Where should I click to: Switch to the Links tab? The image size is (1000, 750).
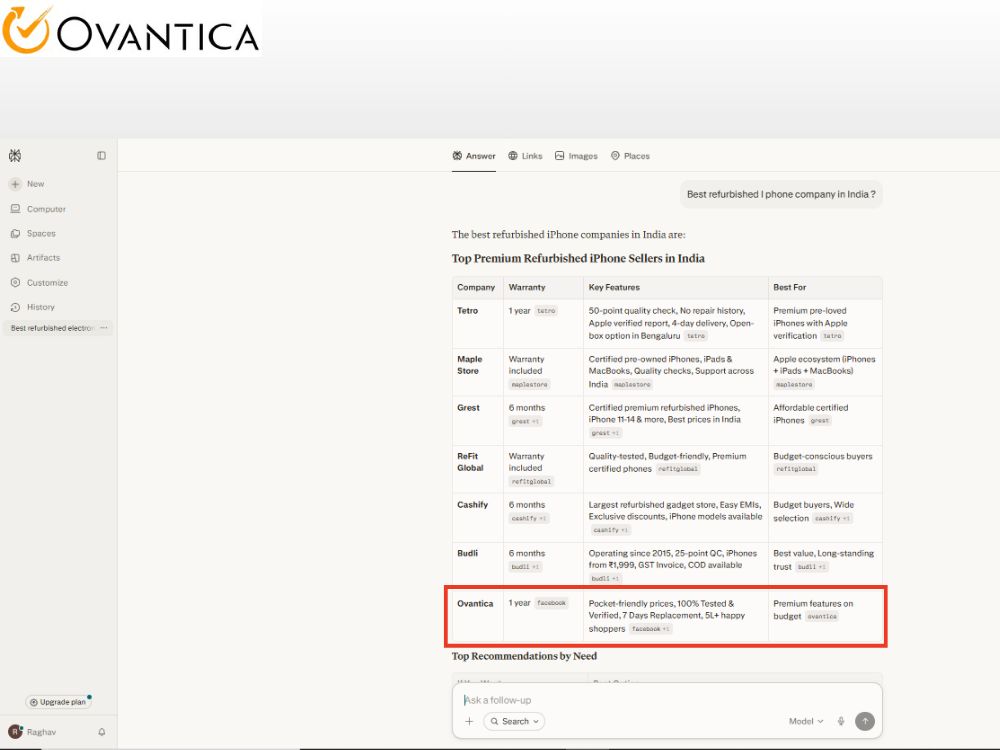[x=526, y=156]
